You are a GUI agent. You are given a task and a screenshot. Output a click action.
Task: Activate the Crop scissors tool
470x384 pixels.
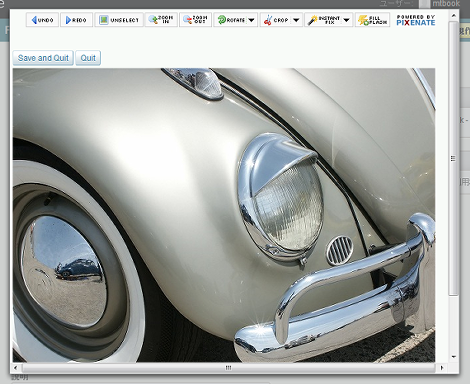[x=276, y=20]
